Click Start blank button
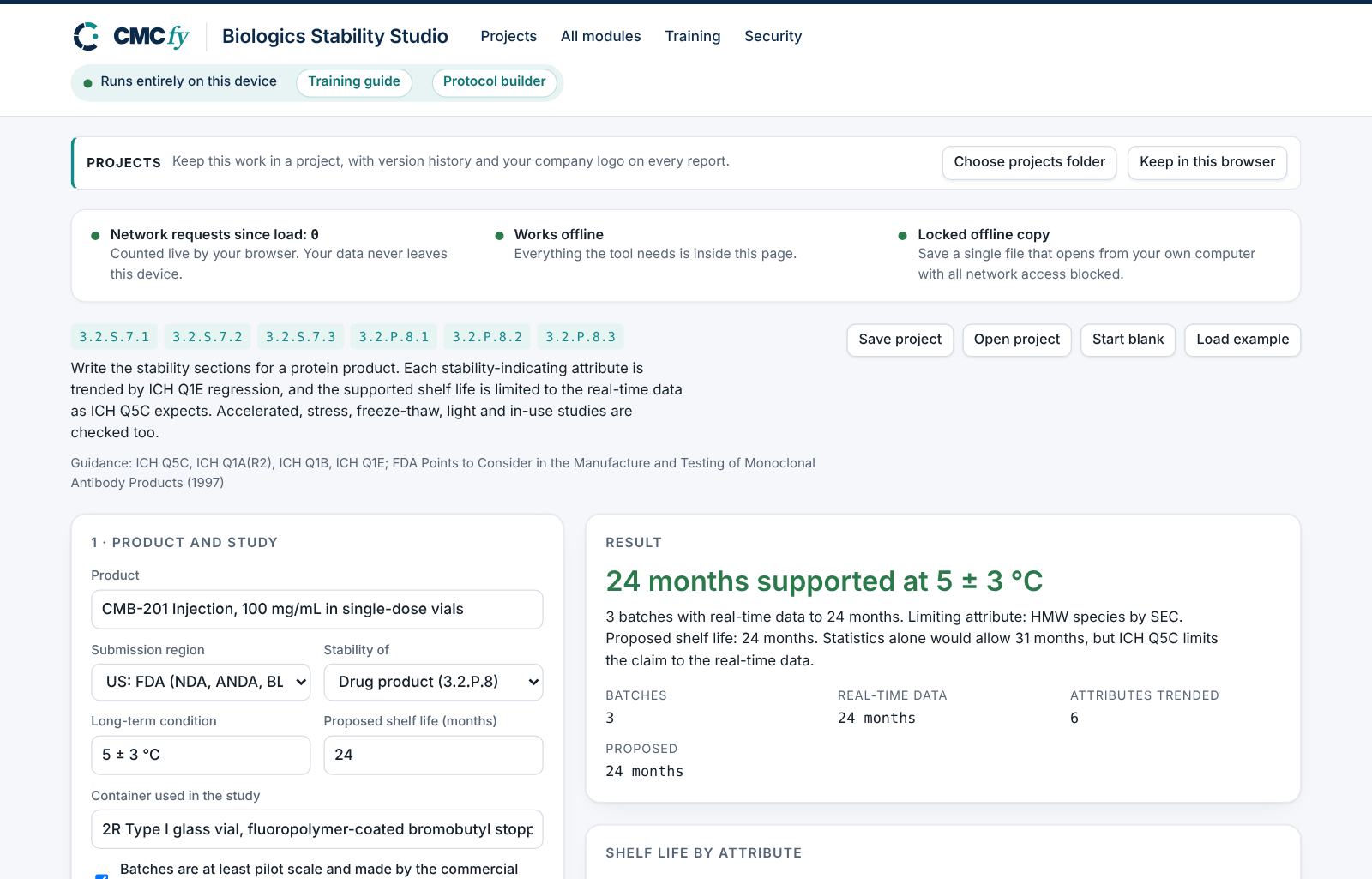 1128,340
